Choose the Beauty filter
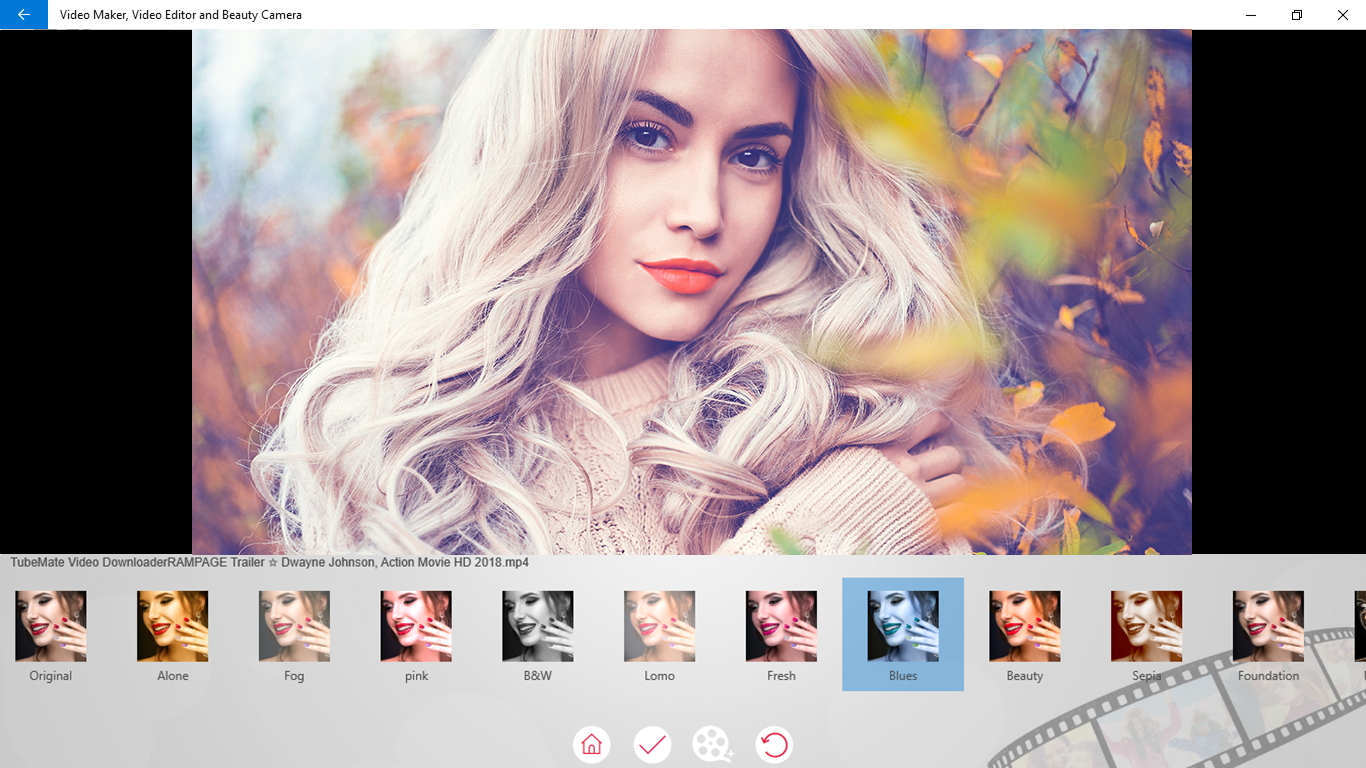Screen dimensions: 1366x768 1025,634
